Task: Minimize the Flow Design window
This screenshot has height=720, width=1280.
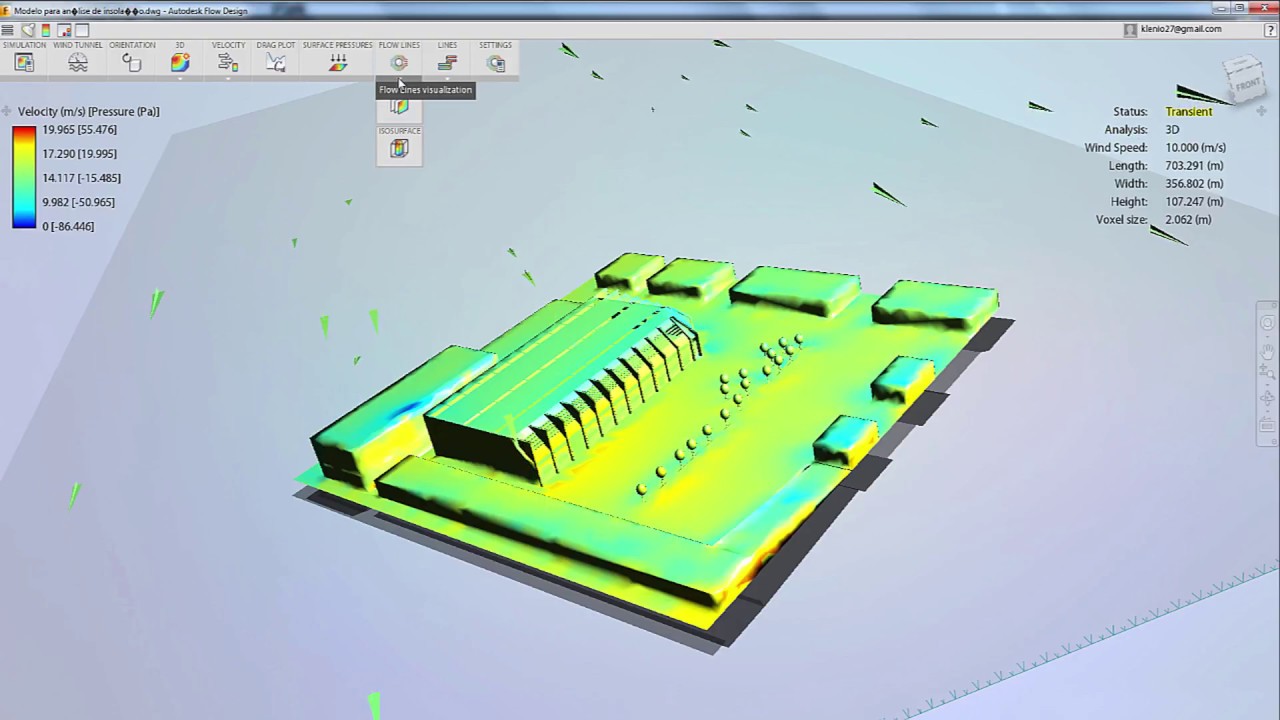Action: 1222,8
